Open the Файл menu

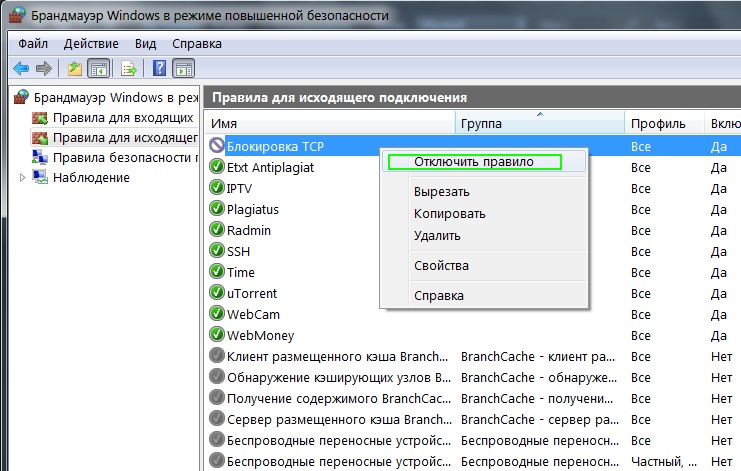33,44
